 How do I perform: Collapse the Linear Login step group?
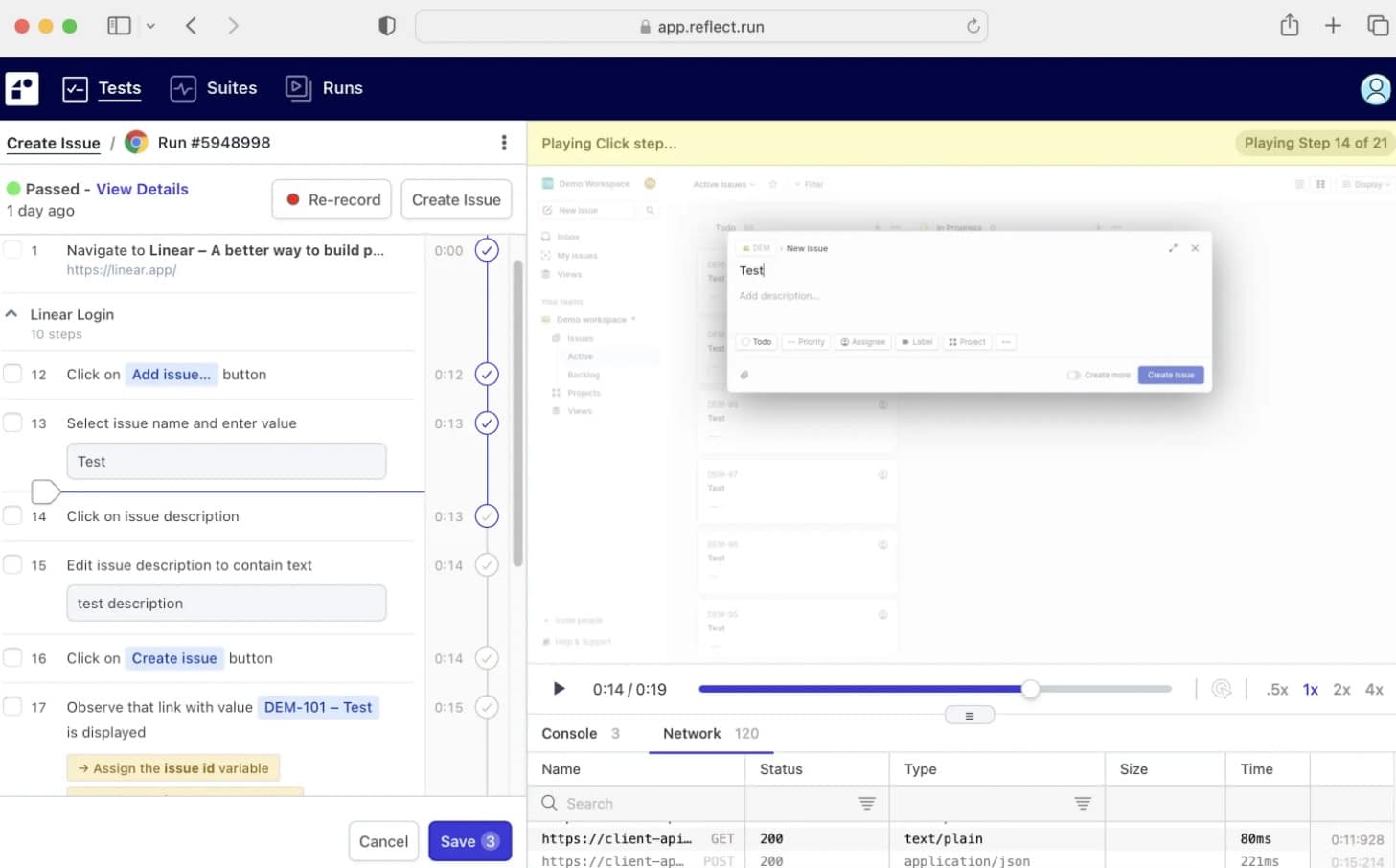pyautogui.click(x=11, y=313)
